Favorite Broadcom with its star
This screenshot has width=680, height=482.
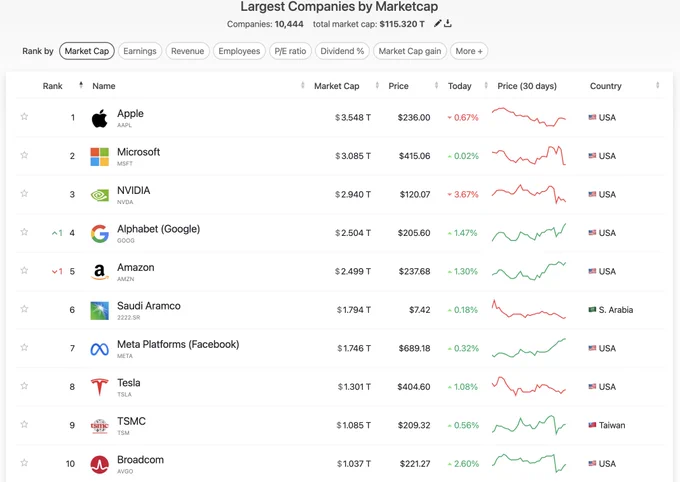pos(24,462)
